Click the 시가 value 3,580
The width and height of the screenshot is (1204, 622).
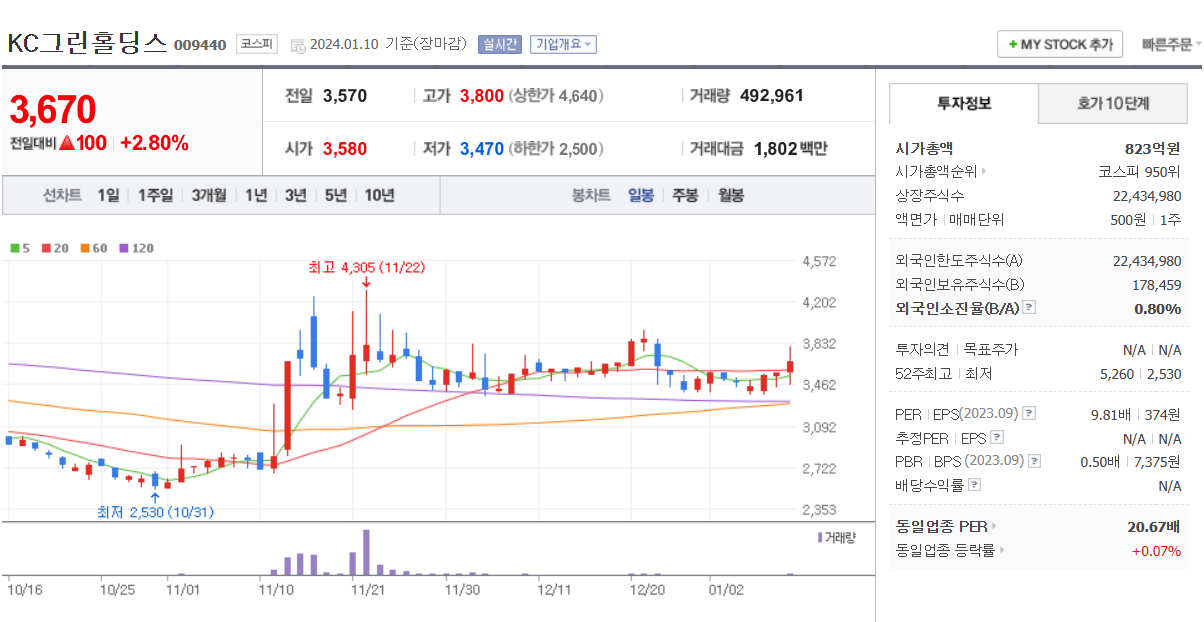click(345, 149)
